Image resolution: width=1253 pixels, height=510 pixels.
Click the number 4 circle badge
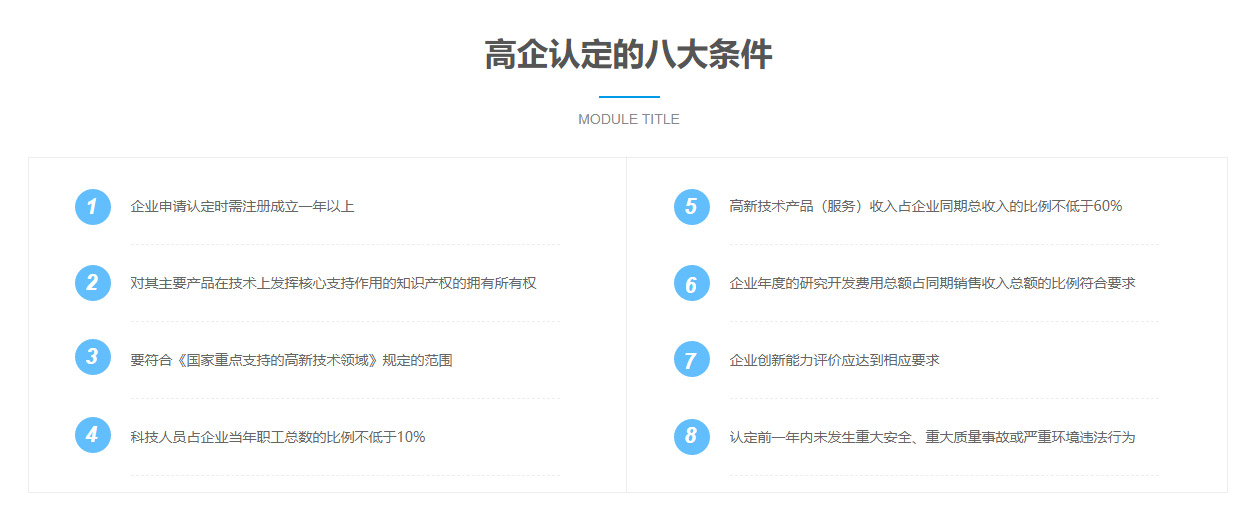click(92, 435)
